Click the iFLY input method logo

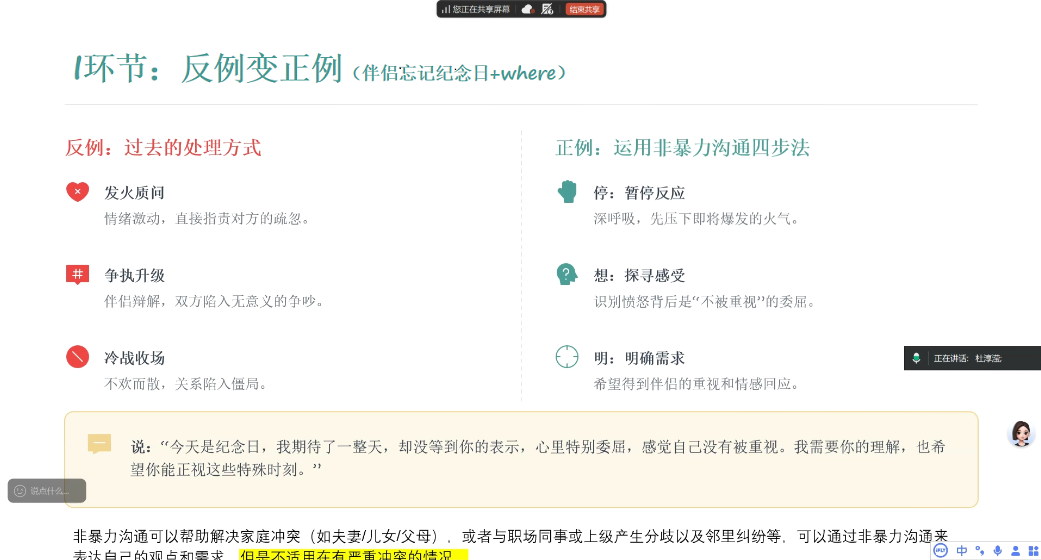(x=941, y=551)
